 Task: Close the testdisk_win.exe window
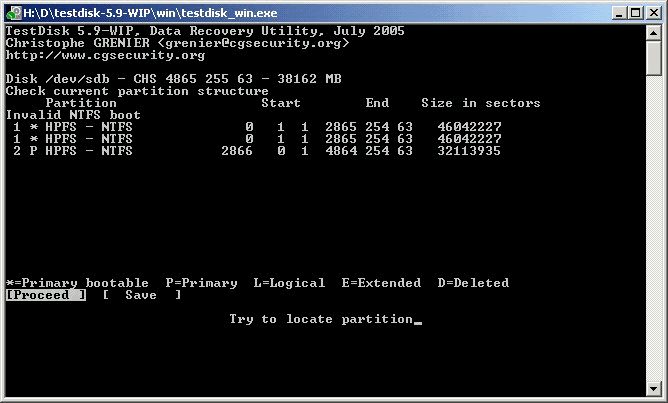[654, 13]
